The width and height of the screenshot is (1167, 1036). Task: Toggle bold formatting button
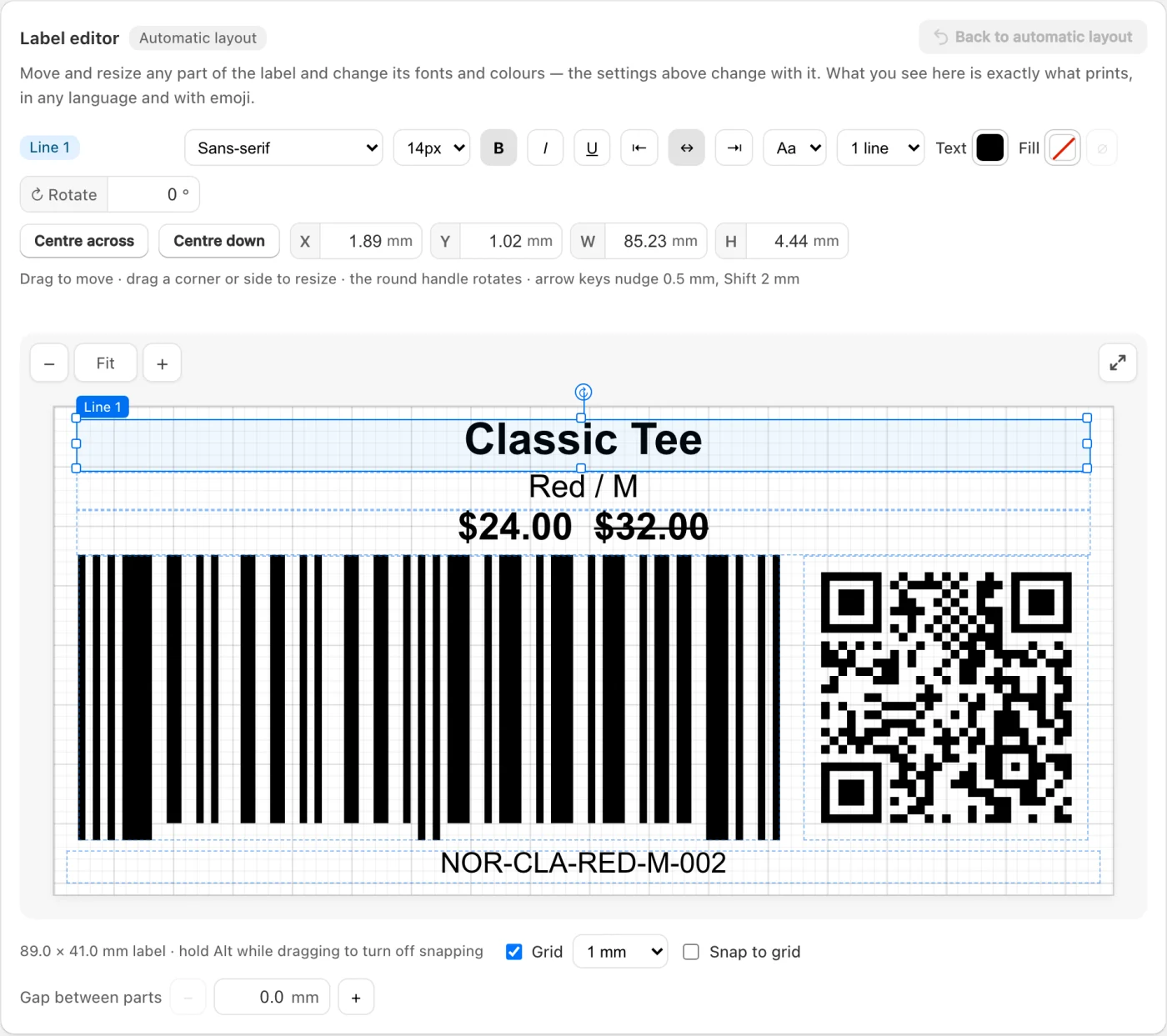coord(498,148)
